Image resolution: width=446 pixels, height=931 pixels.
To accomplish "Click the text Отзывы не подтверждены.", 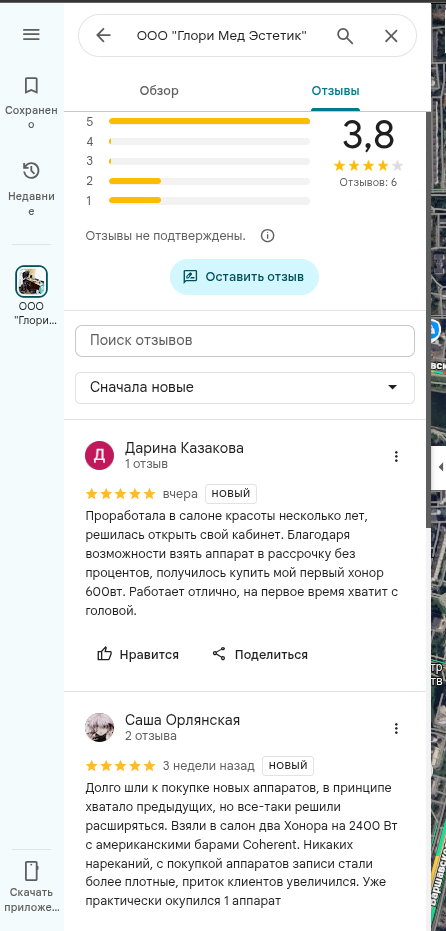I will tap(166, 236).
